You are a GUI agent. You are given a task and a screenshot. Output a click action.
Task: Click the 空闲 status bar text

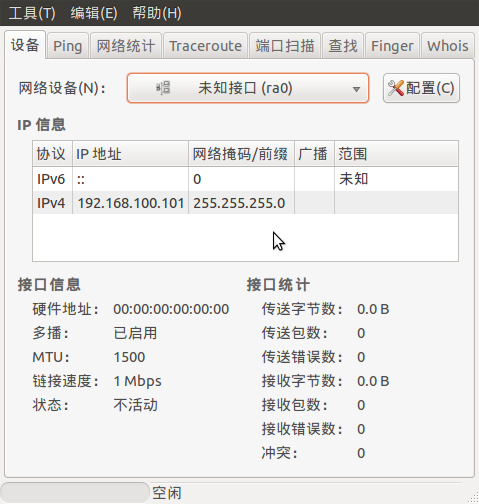click(167, 493)
